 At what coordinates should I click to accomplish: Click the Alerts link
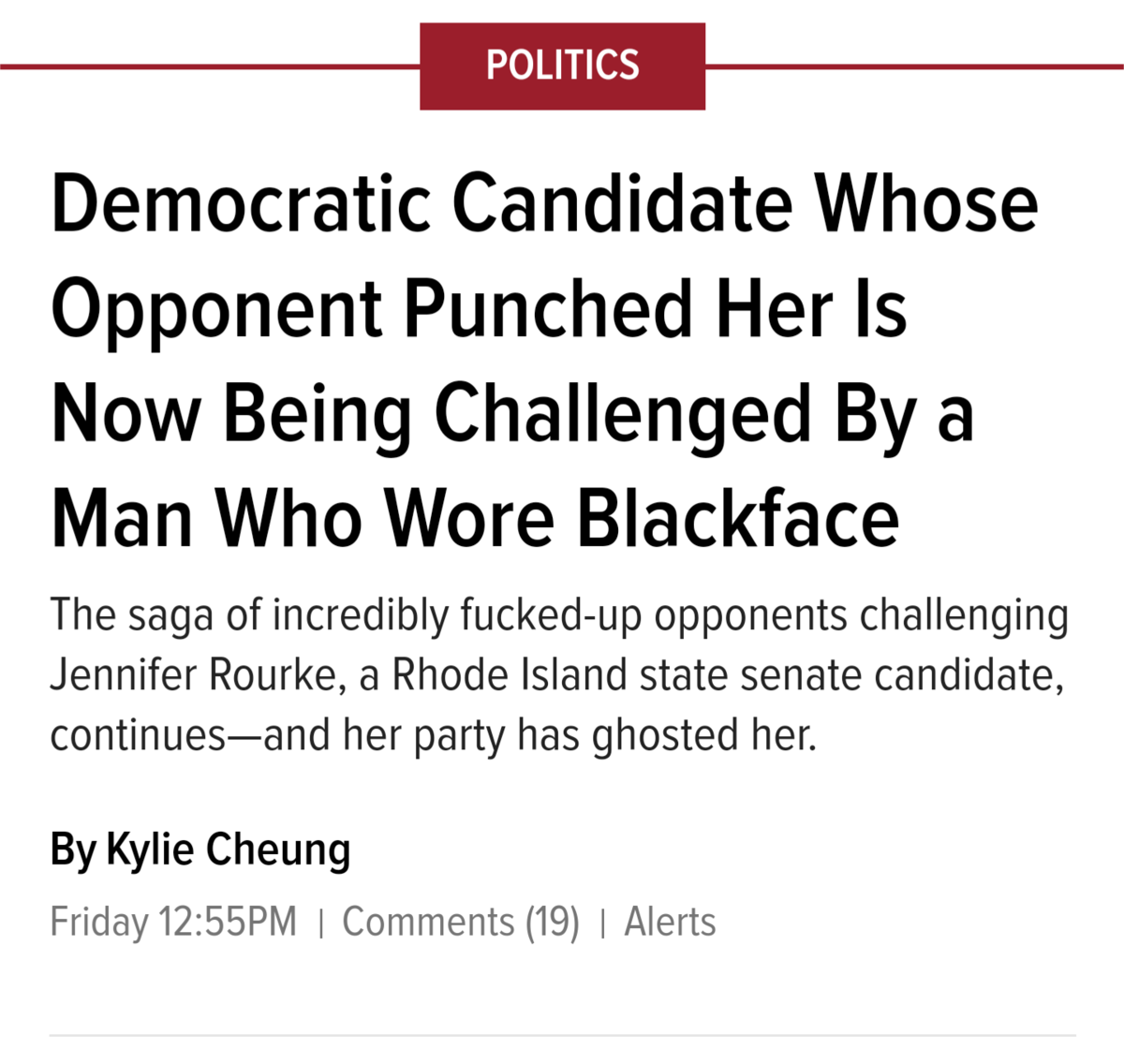(670, 922)
